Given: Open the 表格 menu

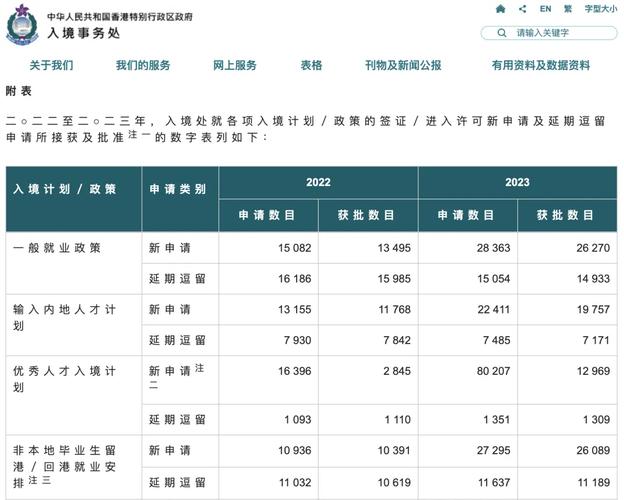Looking at the screenshot, I should coord(311,65).
